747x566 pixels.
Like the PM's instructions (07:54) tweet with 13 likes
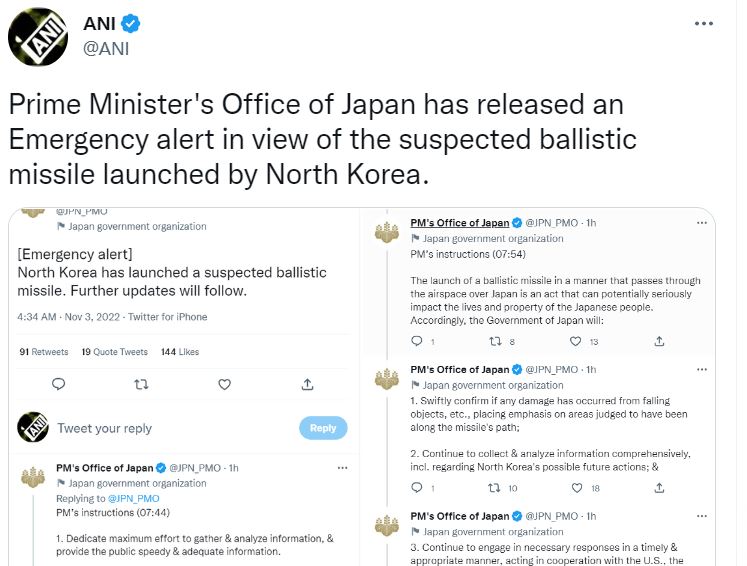580,341
